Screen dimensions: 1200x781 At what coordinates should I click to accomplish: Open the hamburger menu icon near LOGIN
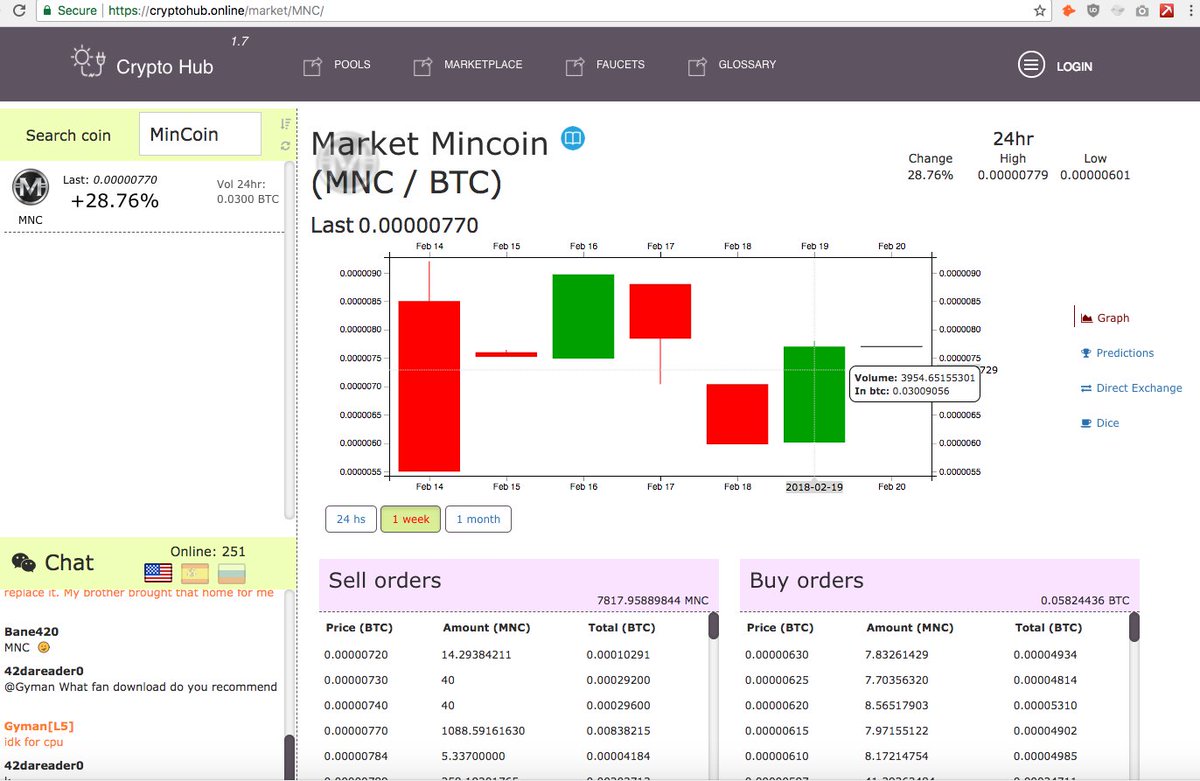[1031, 66]
